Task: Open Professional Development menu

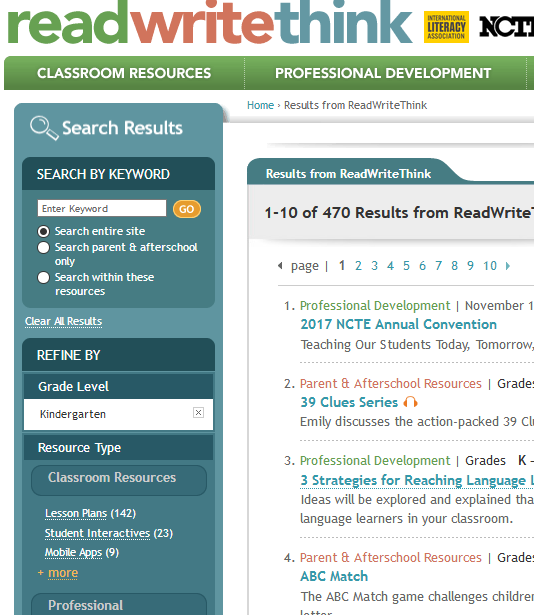Action: 383,73
